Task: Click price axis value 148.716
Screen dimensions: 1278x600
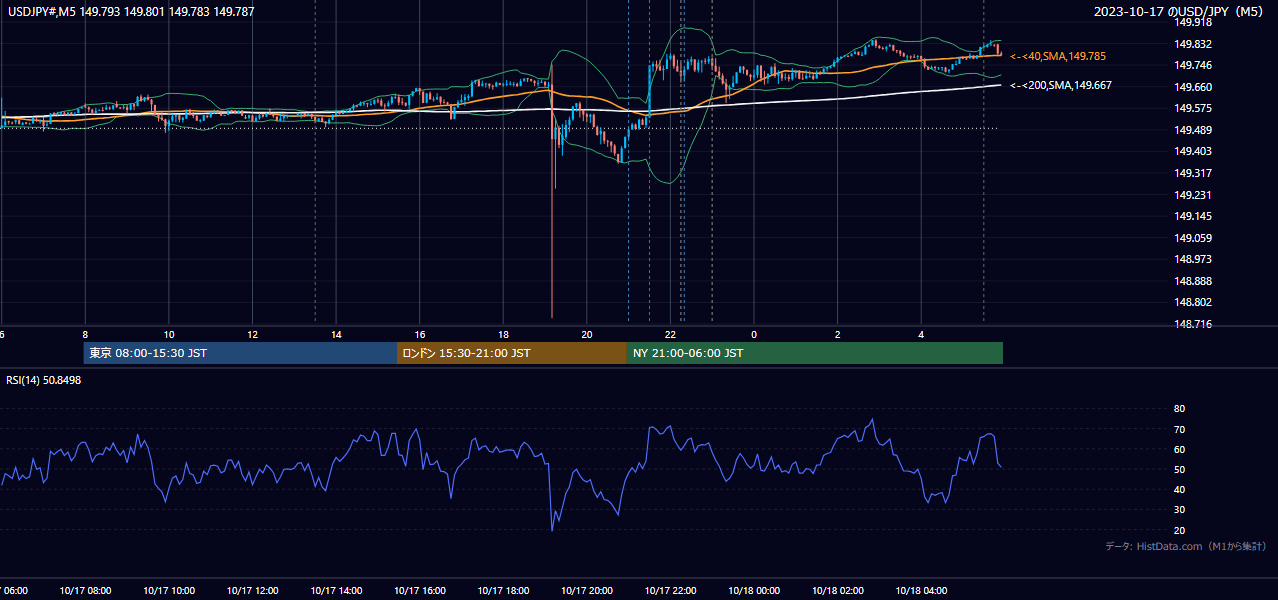Action: point(1192,324)
